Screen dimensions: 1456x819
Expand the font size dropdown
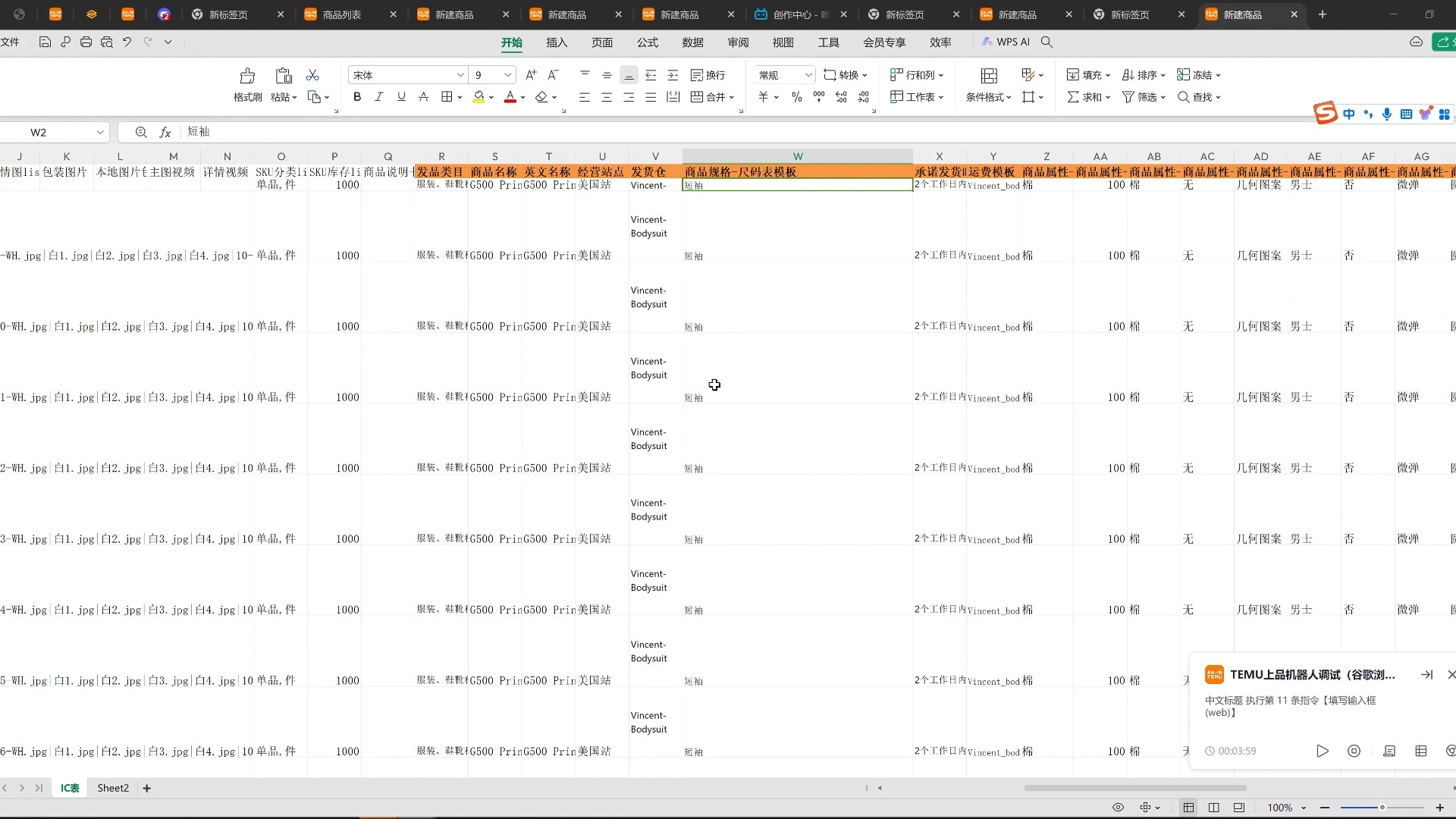point(507,75)
